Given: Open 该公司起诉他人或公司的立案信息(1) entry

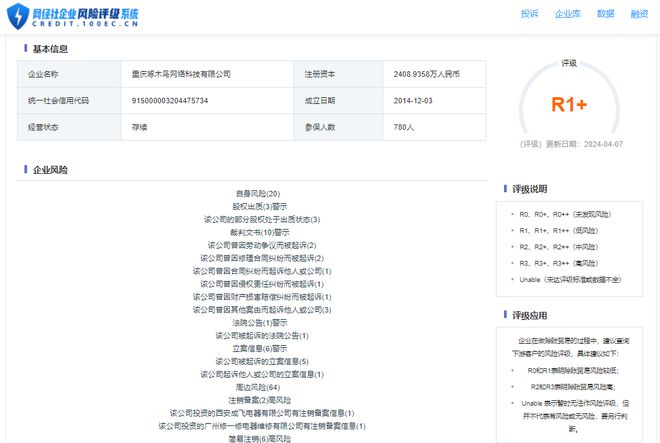Looking at the screenshot, I should [262, 374].
